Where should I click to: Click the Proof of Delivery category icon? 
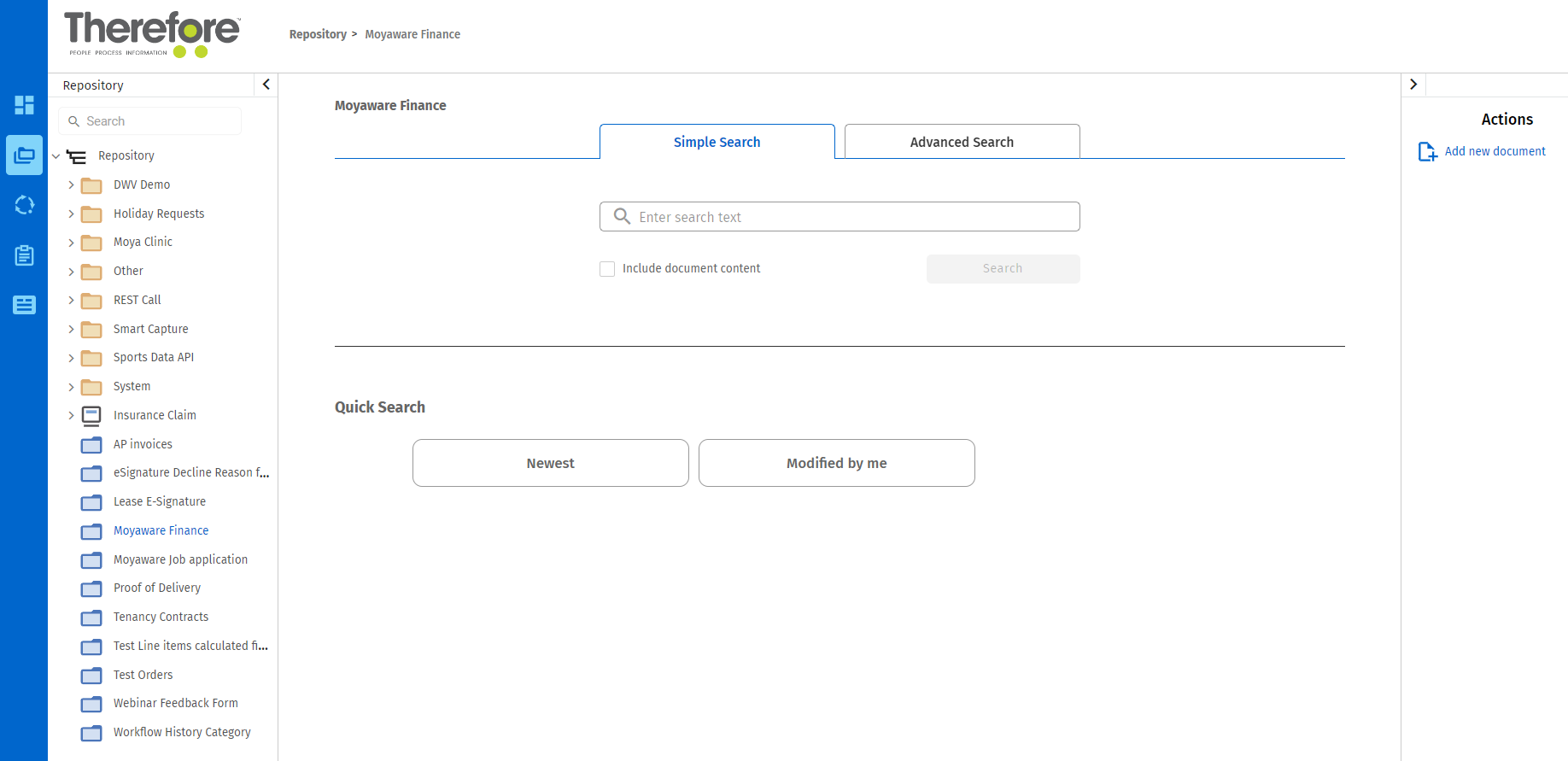(91, 588)
